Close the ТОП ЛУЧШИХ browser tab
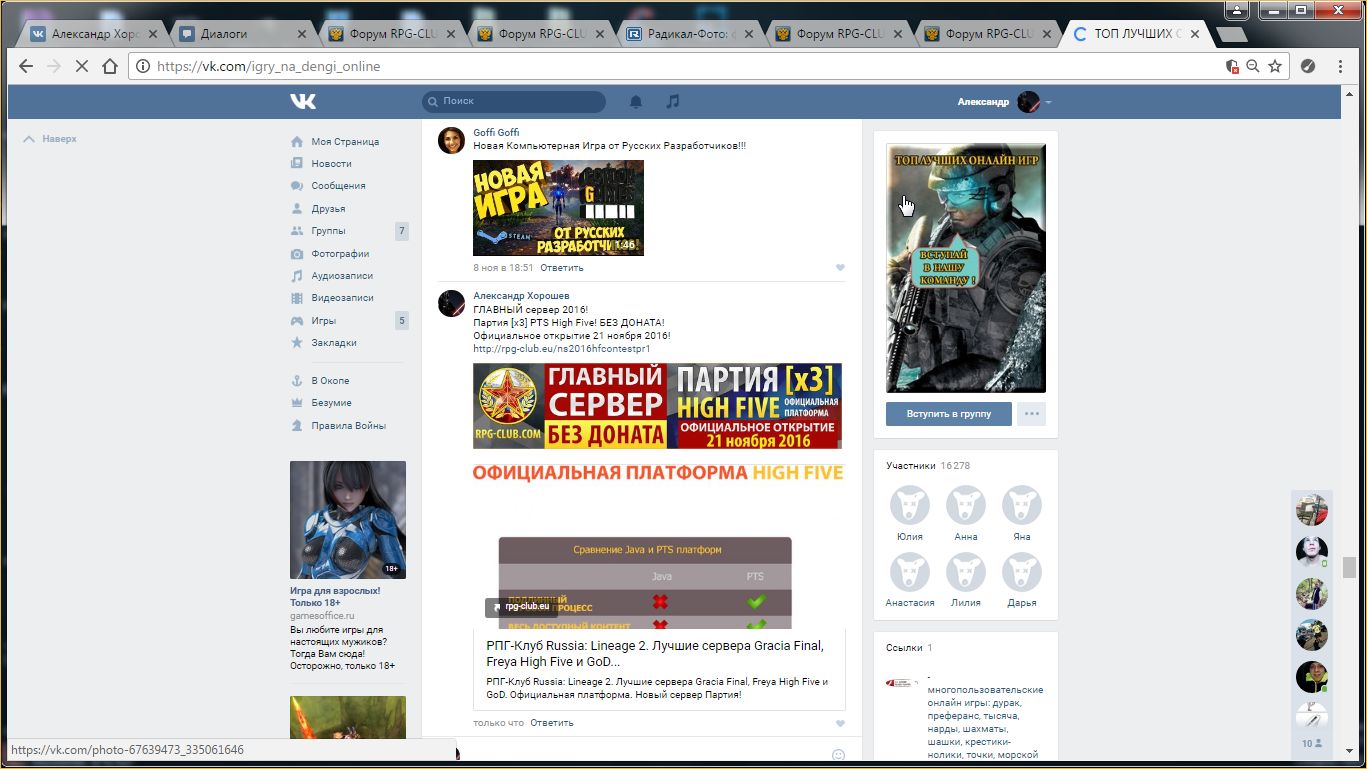 [x=1195, y=34]
